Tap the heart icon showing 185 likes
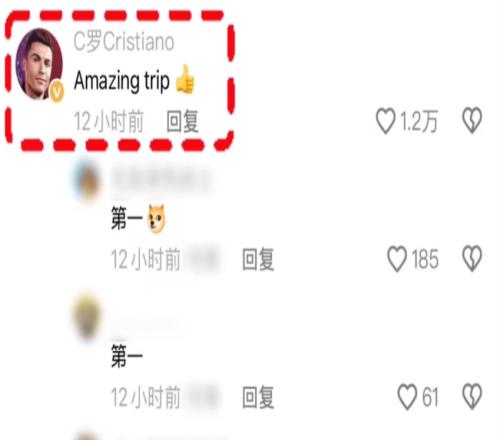This screenshot has height=440, width=500. [x=397, y=259]
